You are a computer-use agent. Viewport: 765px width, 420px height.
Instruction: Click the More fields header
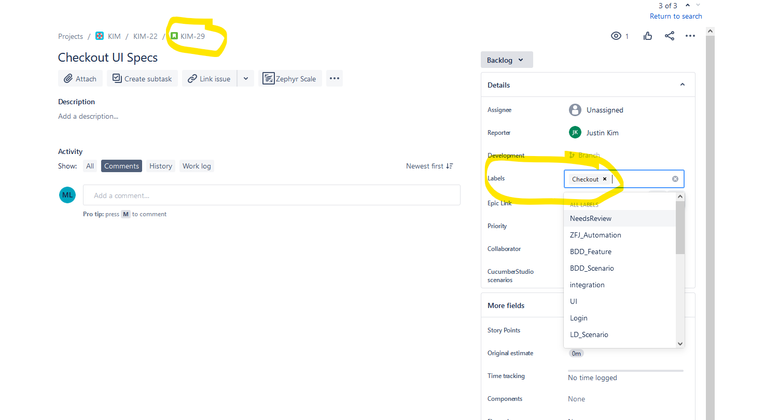(506, 305)
